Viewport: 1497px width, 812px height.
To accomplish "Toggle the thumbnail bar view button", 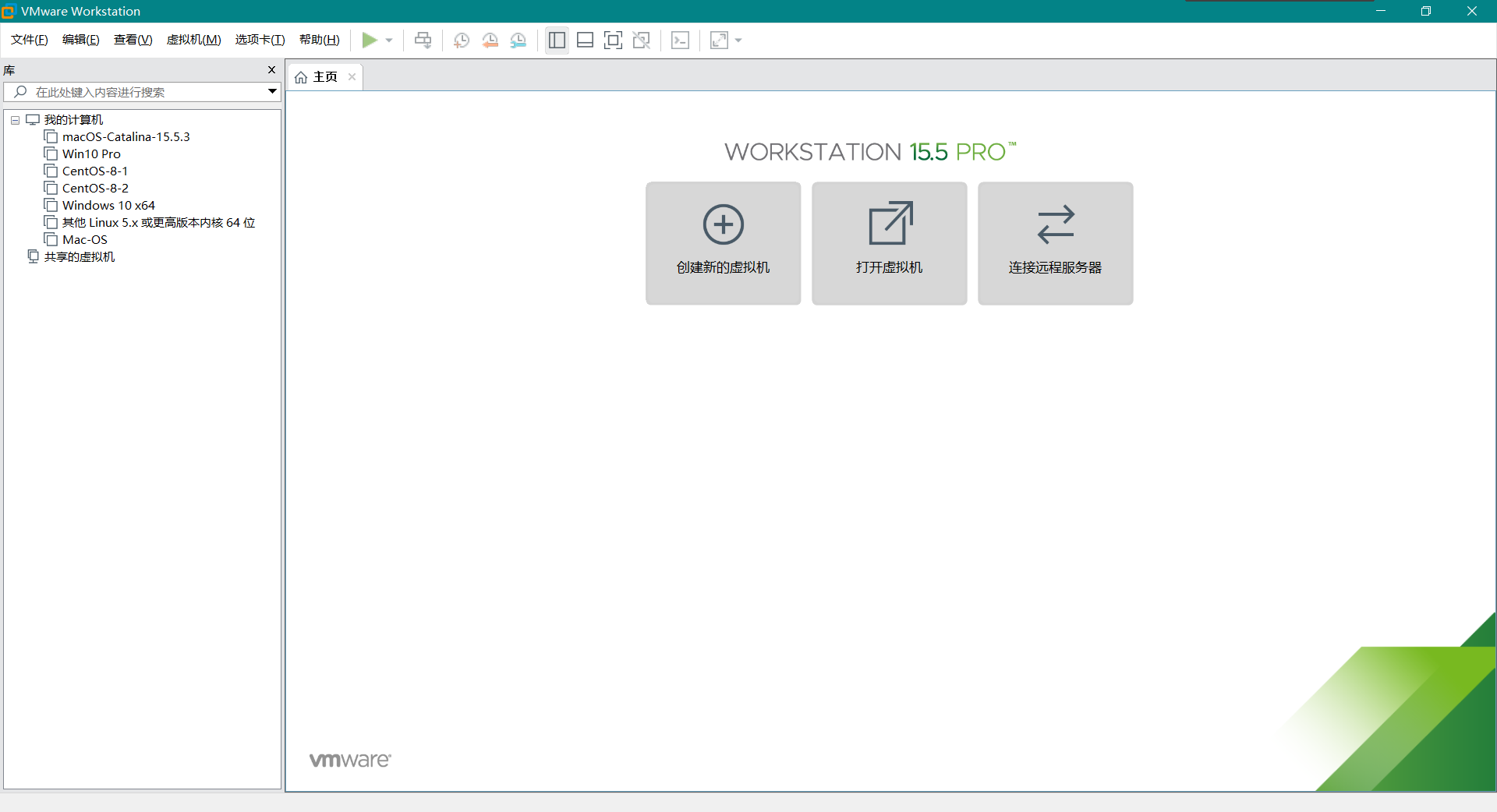I will [x=585, y=41].
